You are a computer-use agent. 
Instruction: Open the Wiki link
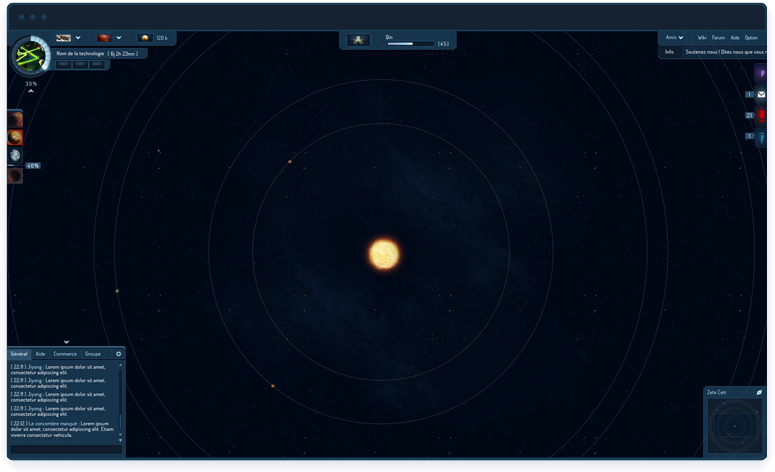pyautogui.click(x=702, y=38)
